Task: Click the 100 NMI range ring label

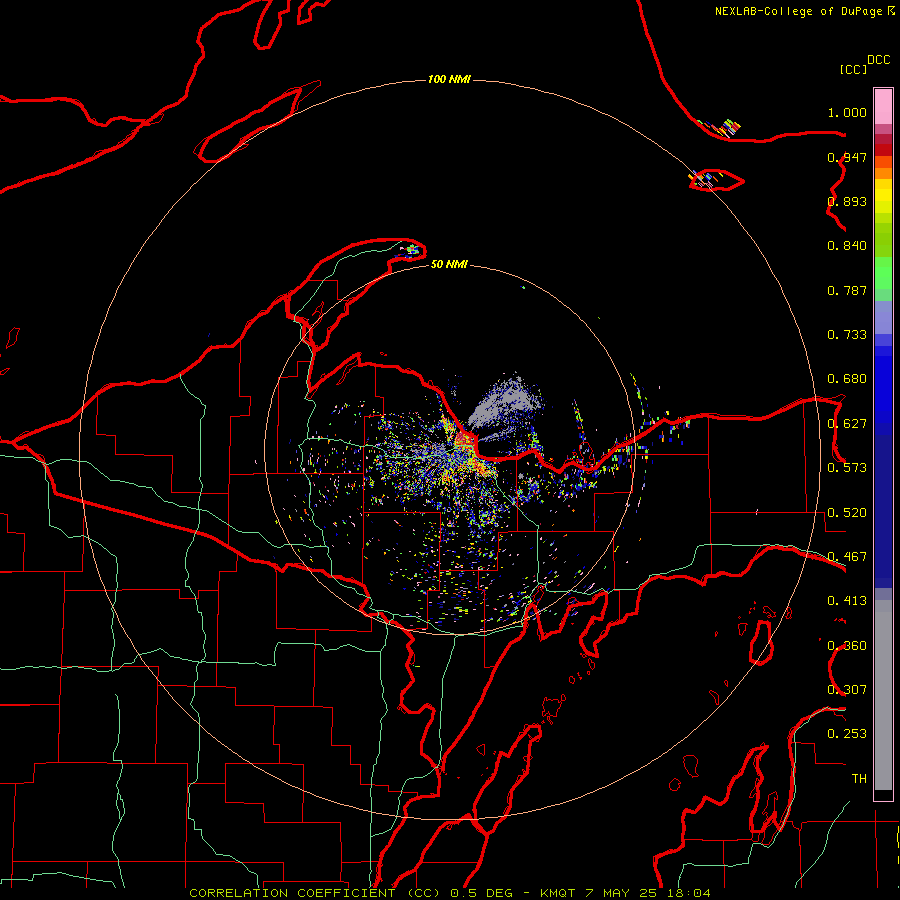Action: pyautogui.click(x=449, y=79)
